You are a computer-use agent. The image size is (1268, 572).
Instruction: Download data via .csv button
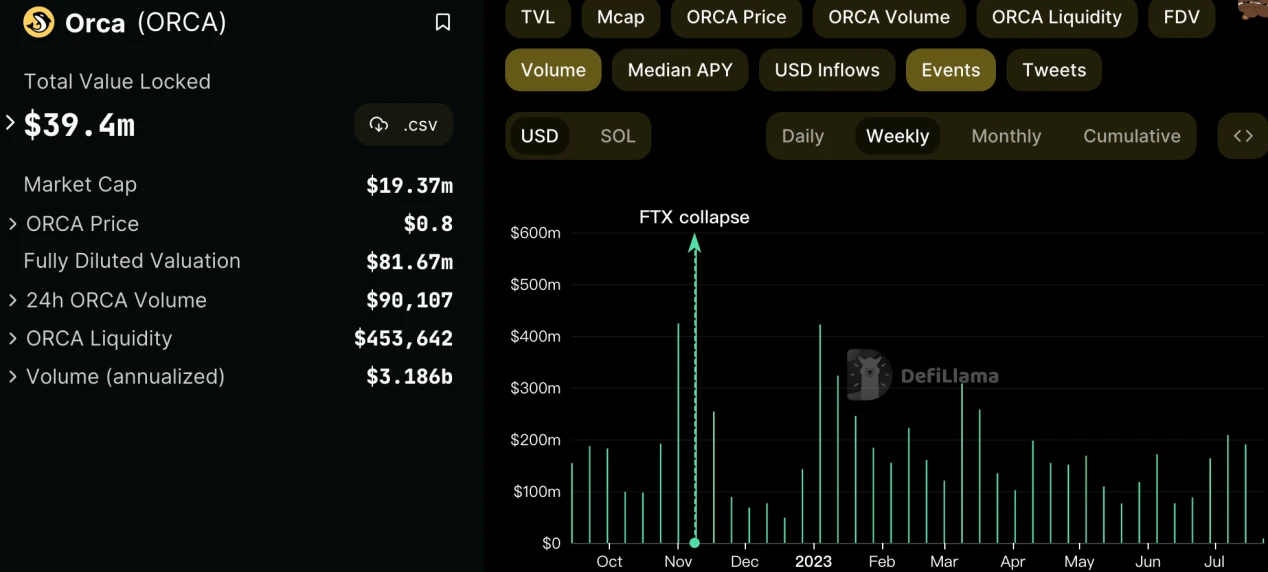click(x=404, y=125)
